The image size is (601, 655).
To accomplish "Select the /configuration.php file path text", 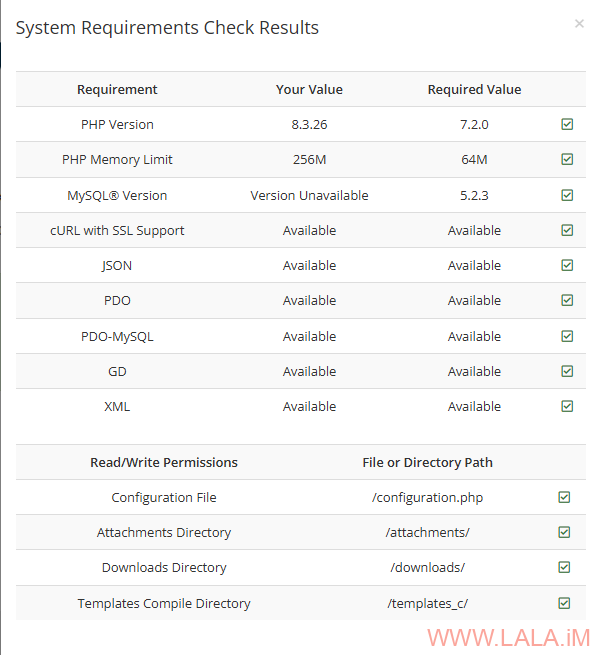I will pyautogui.click(x=427, y=497).
